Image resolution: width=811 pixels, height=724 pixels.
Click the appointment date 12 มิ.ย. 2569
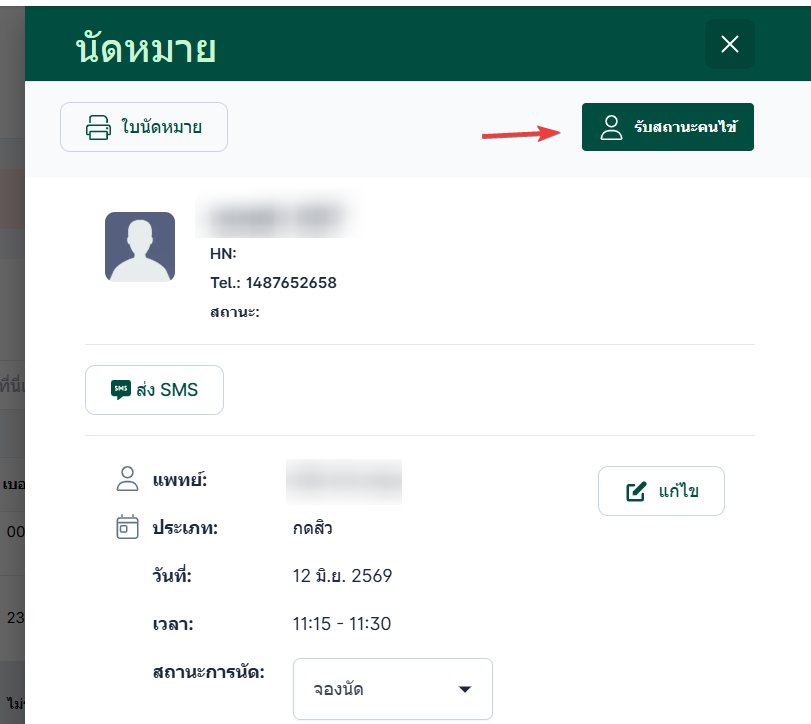(342, 576)
